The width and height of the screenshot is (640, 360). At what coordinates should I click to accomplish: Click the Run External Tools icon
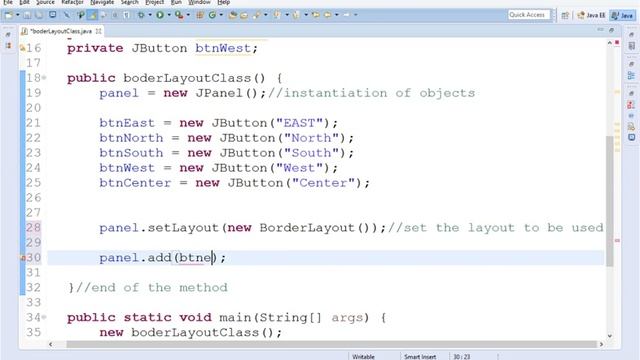tap(179, 15)
